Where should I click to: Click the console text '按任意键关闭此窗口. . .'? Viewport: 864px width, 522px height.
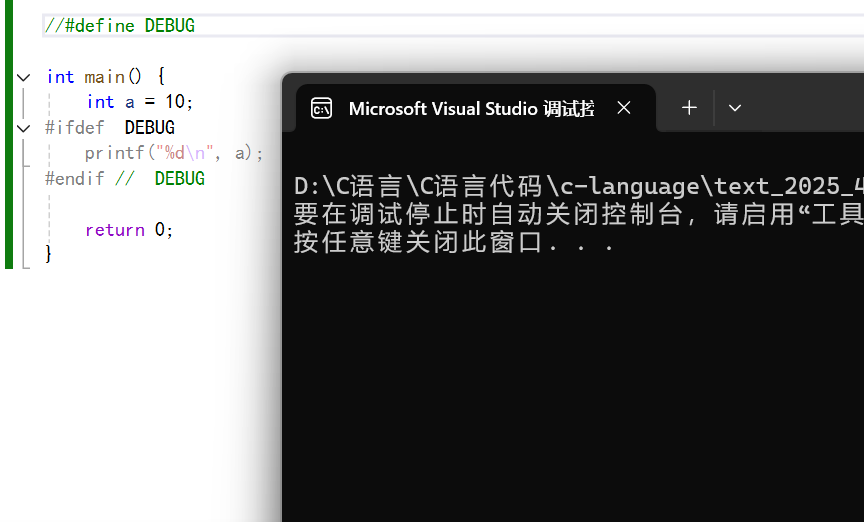pos(454,243)
